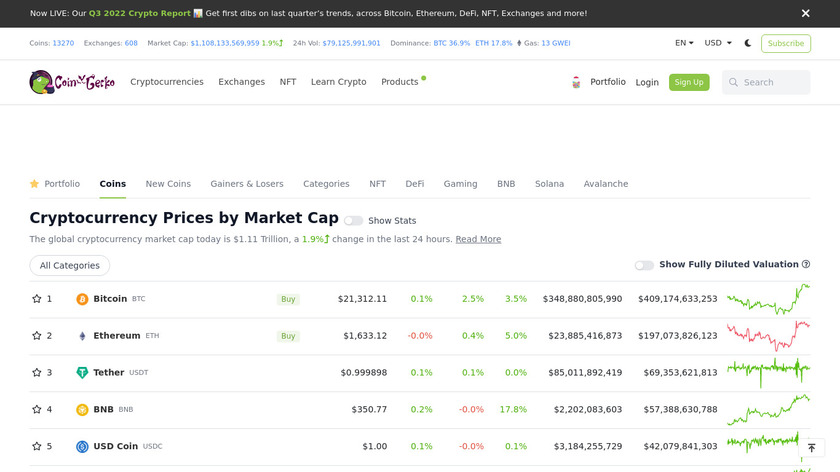Click the Gas pump icon in stats bar

519,43
